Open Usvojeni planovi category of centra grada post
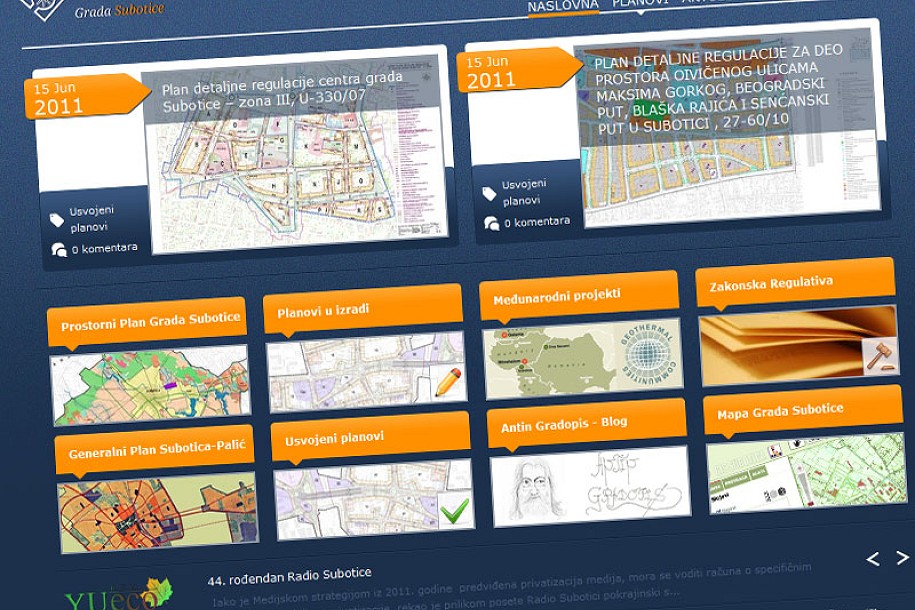The image size is (915, 610). (x=91, y=219)
